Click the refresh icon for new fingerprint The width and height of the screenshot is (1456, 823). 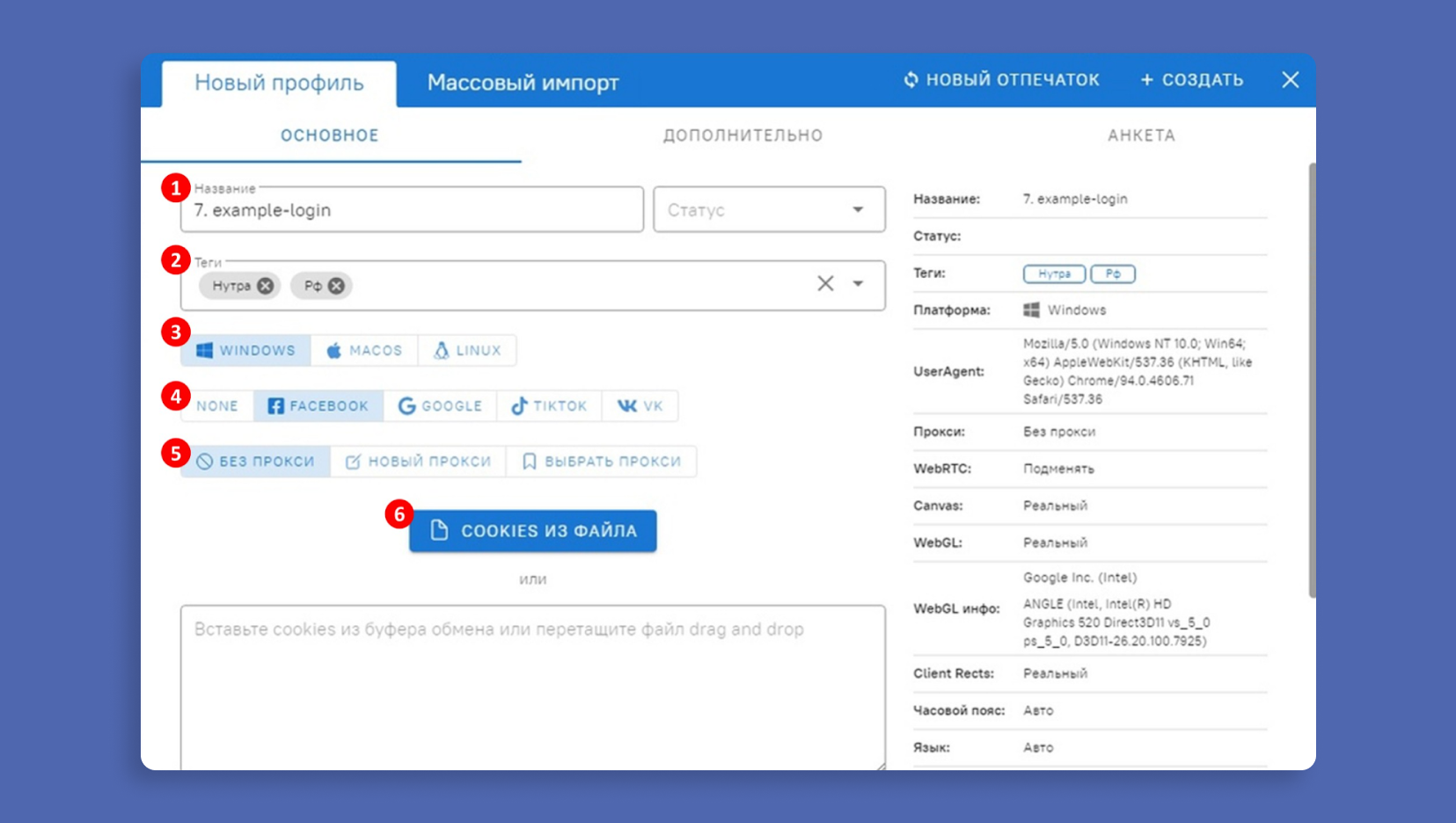click(911, 79)
